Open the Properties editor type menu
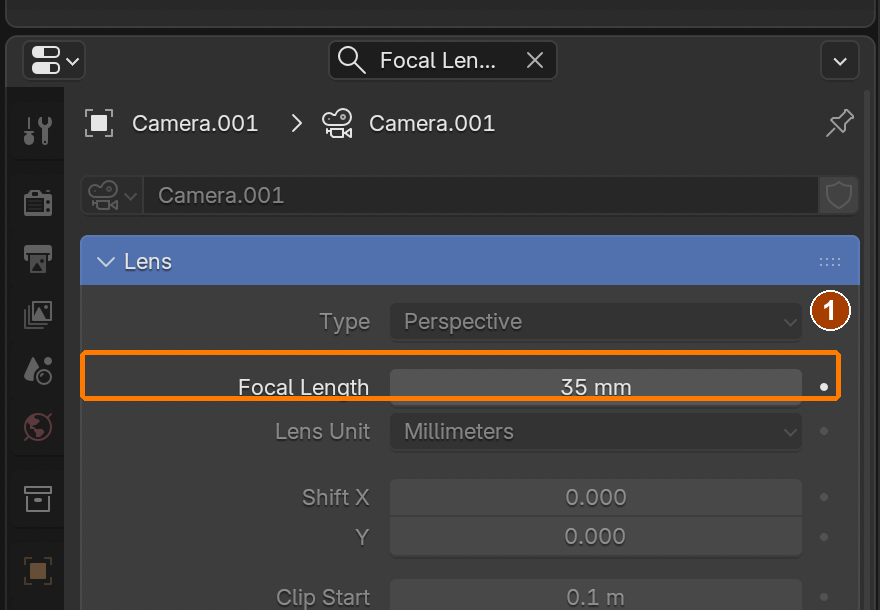The image size is (880, 610). (x=54, y=60)
